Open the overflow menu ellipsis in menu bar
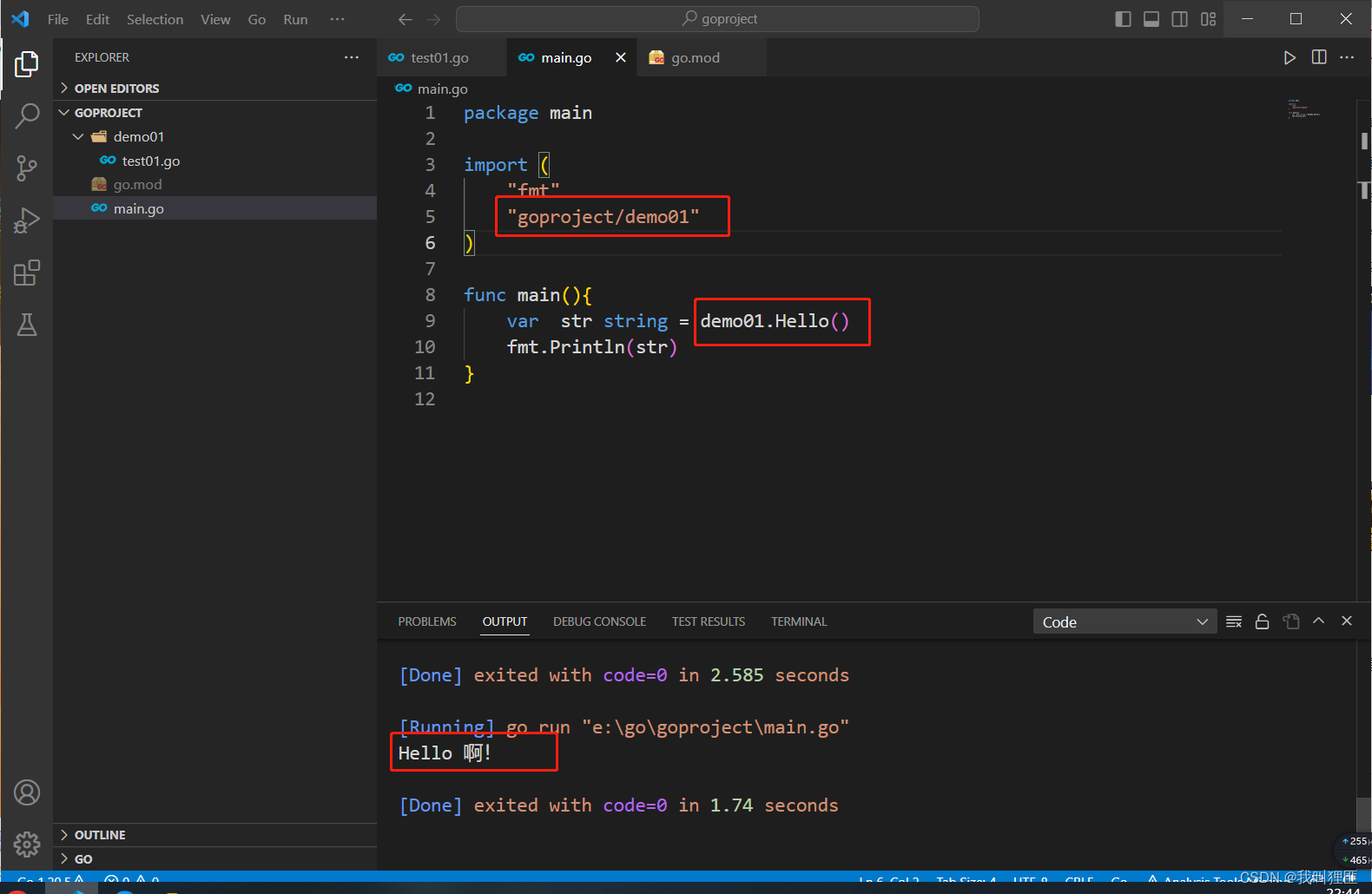Screen dimensions: 1372x894 pos(338,19)
